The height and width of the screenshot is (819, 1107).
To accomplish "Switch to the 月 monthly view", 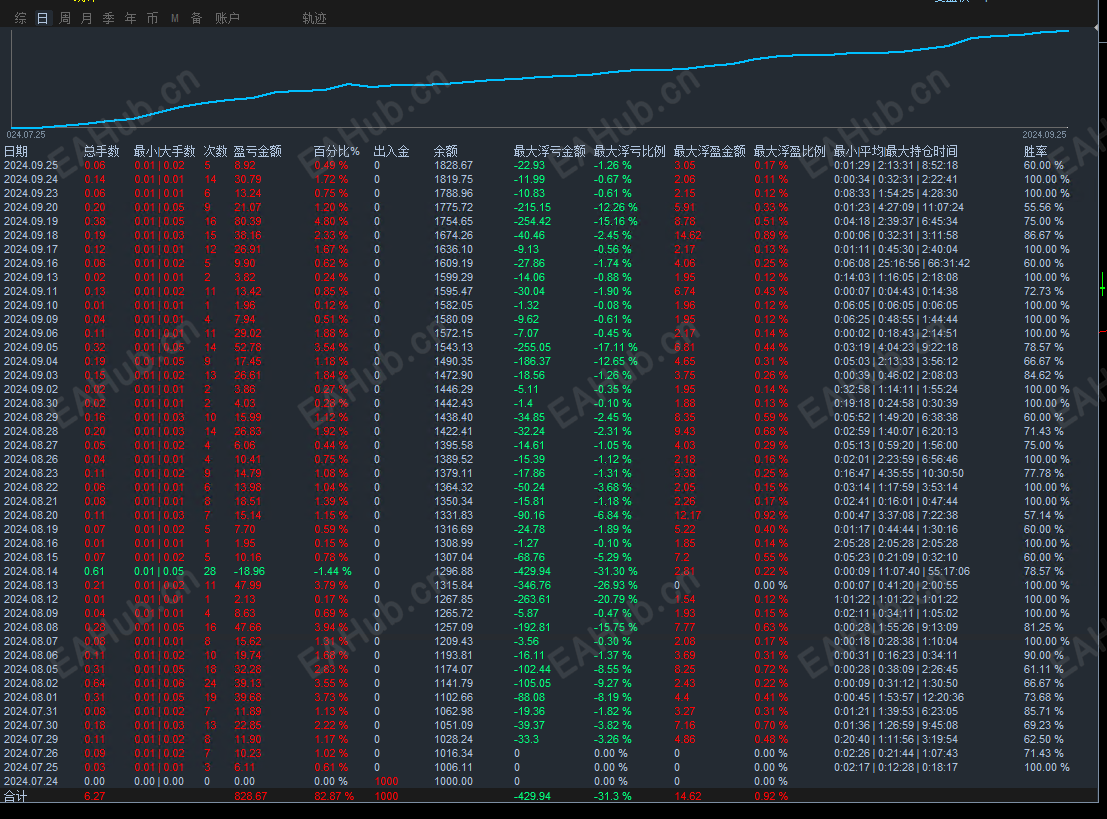I will coord(87,18).
